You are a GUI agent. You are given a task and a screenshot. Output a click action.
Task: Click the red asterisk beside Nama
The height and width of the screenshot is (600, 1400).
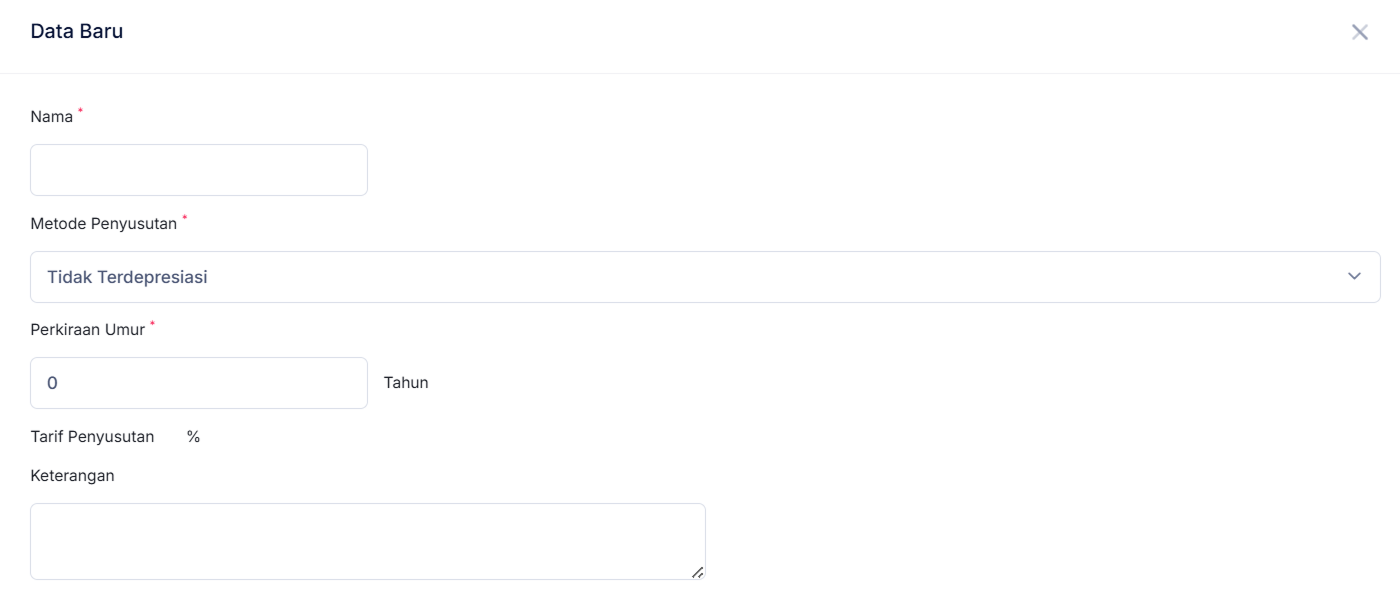coord(81,110)
